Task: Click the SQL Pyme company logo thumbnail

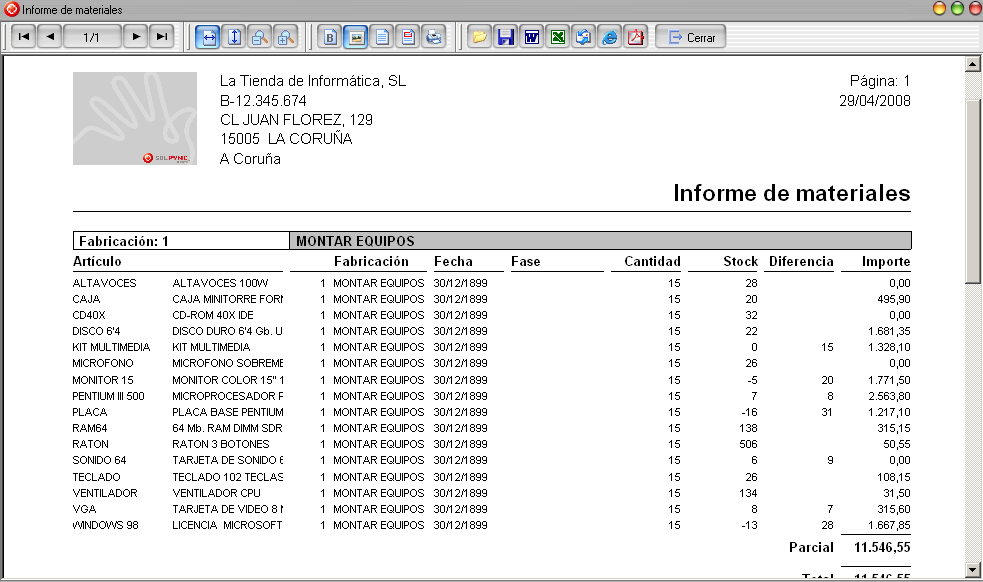Action: 135,119
